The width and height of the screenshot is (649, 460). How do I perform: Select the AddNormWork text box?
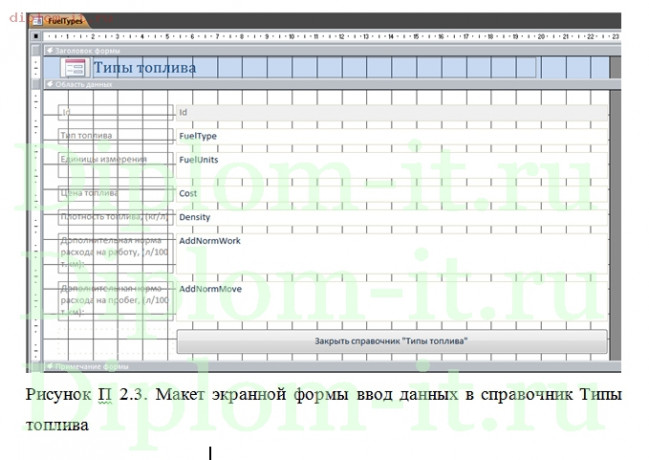392,253
